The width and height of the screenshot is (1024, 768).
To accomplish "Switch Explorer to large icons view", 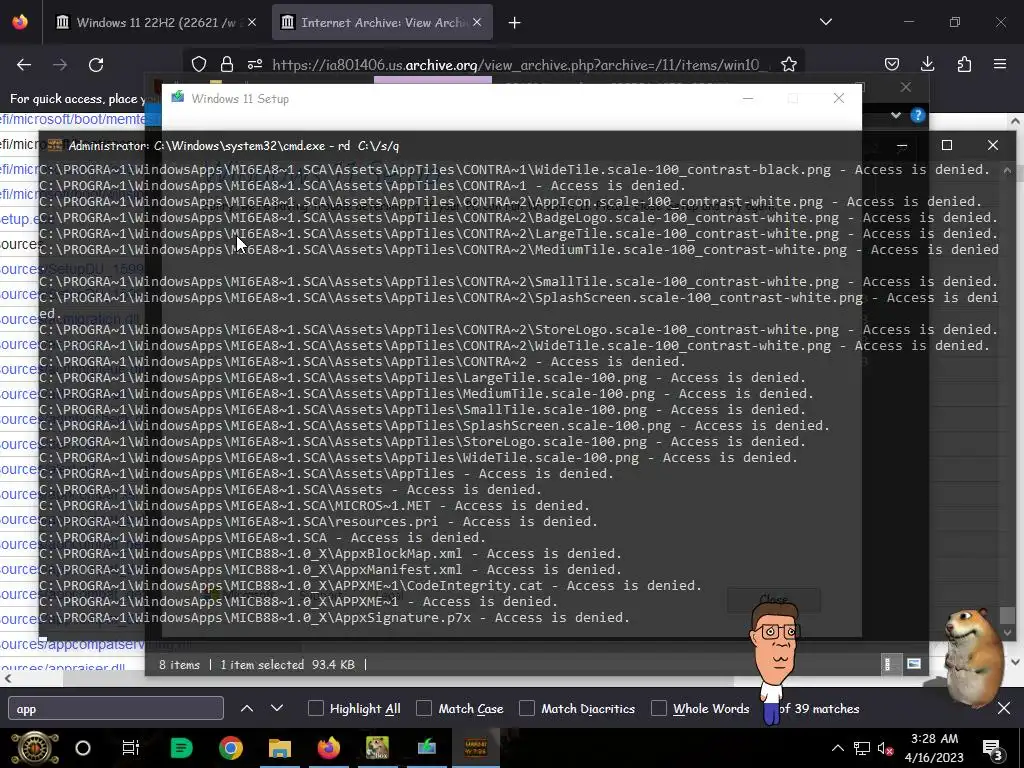I will 914,664.
